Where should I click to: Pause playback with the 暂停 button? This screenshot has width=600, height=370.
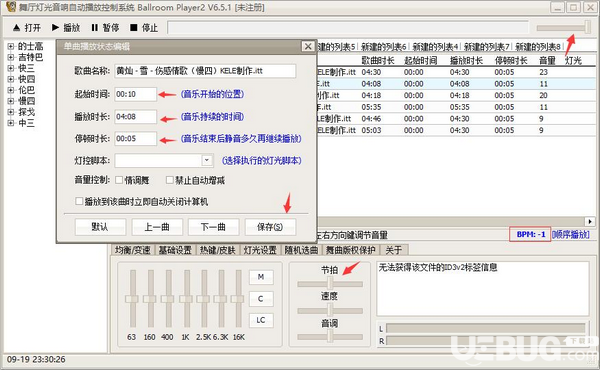pos(105,28)
